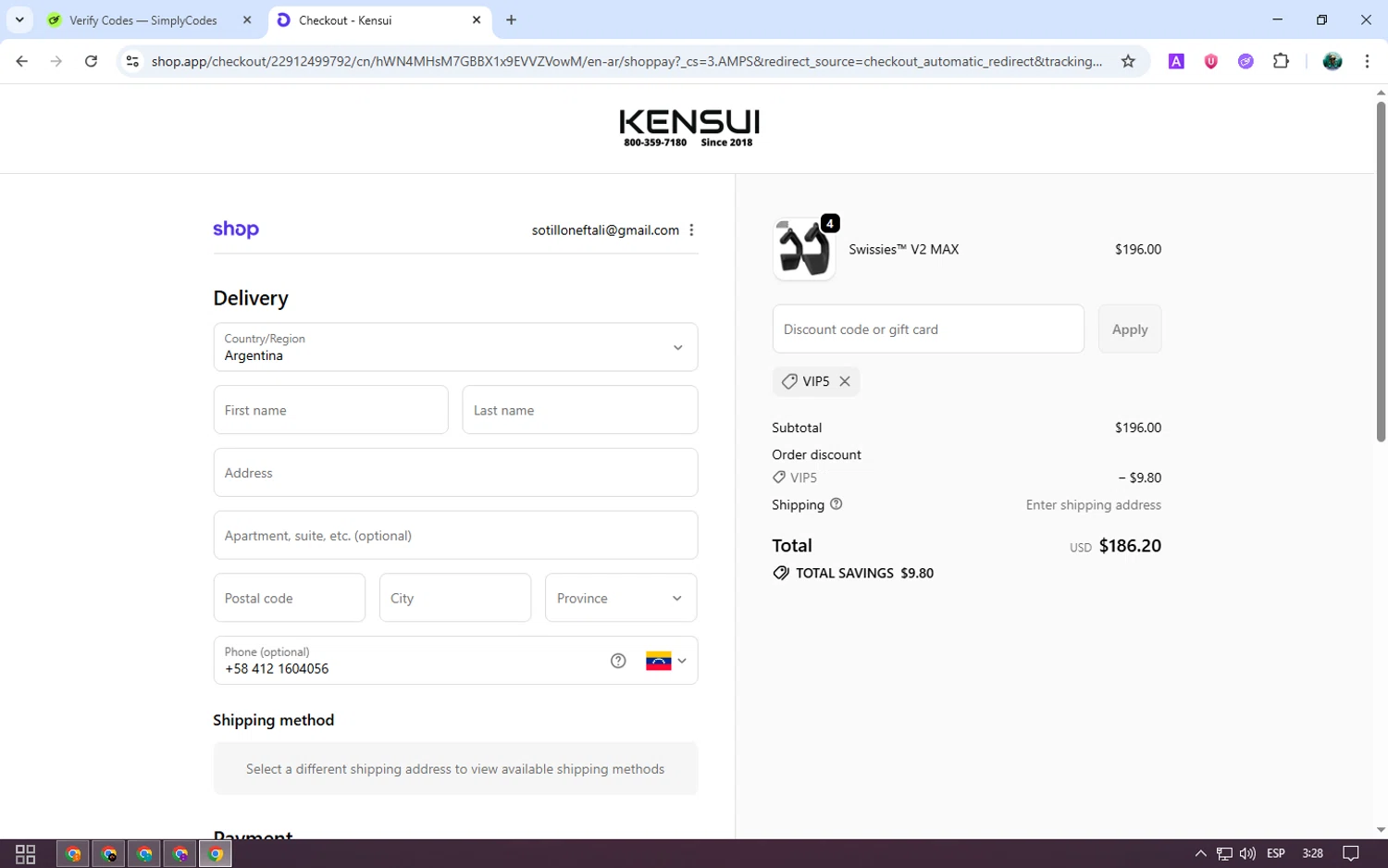Click the Total amount $186.20

point(1130,546)
